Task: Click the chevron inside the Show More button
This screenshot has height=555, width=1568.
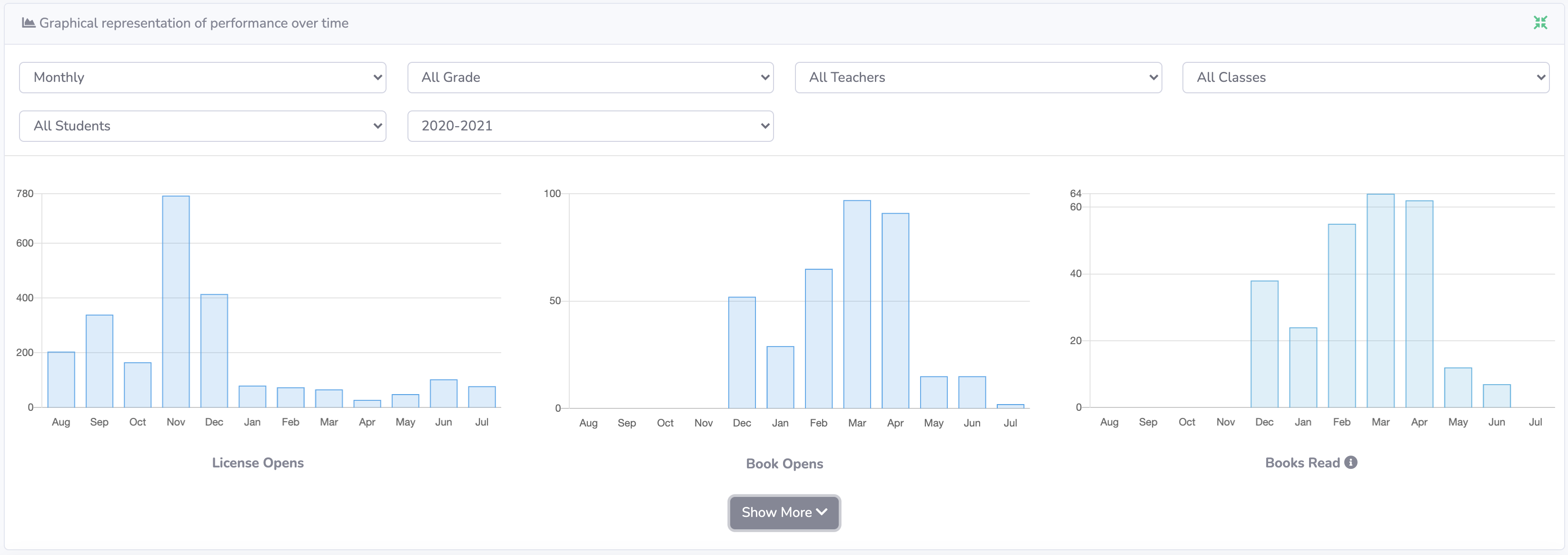Action: click(822, 513)
